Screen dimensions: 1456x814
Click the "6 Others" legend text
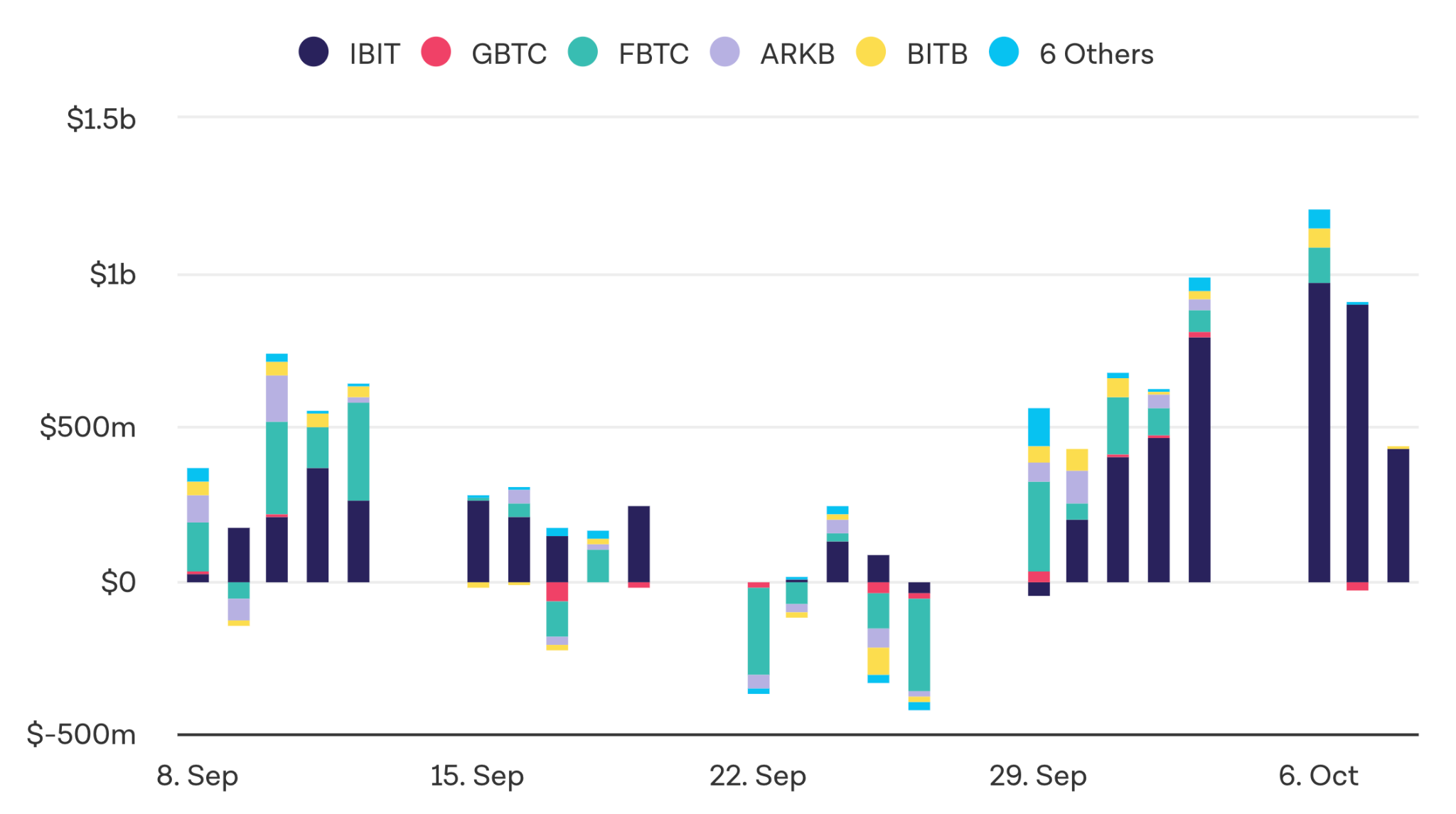(1096, 54)
